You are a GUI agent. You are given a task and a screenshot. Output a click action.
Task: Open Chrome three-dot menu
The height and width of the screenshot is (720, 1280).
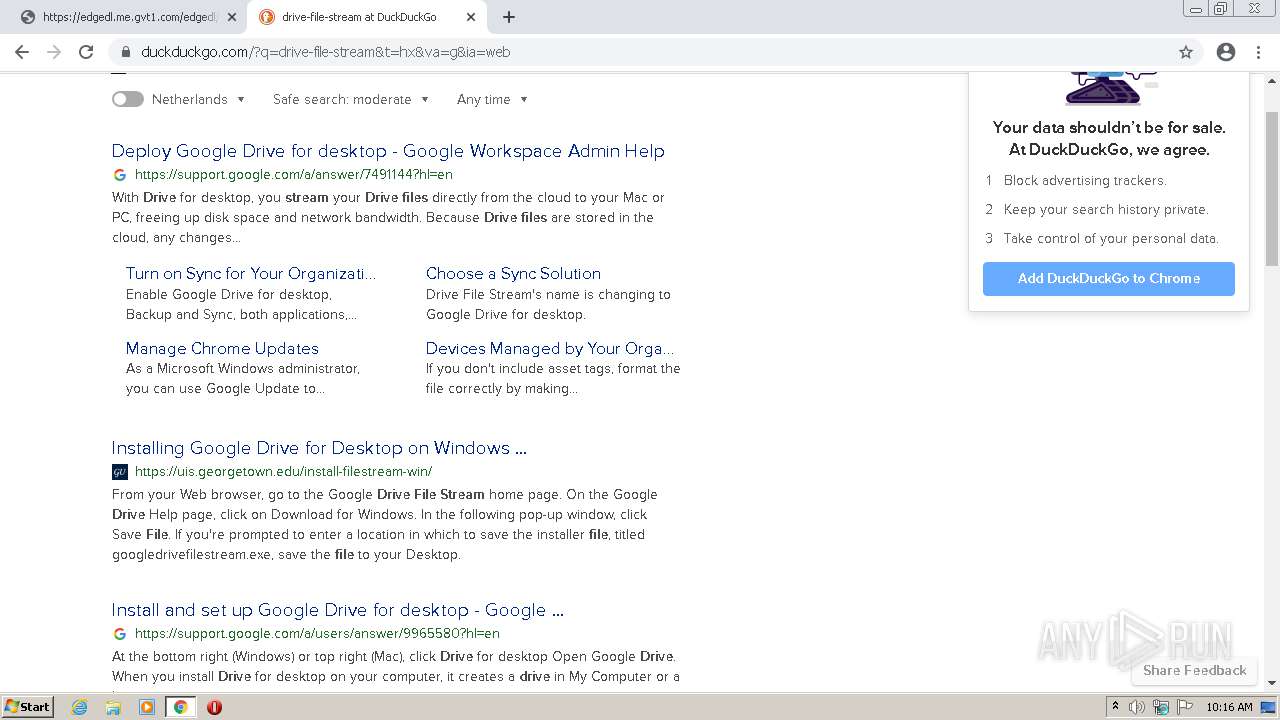(1259, 52)
